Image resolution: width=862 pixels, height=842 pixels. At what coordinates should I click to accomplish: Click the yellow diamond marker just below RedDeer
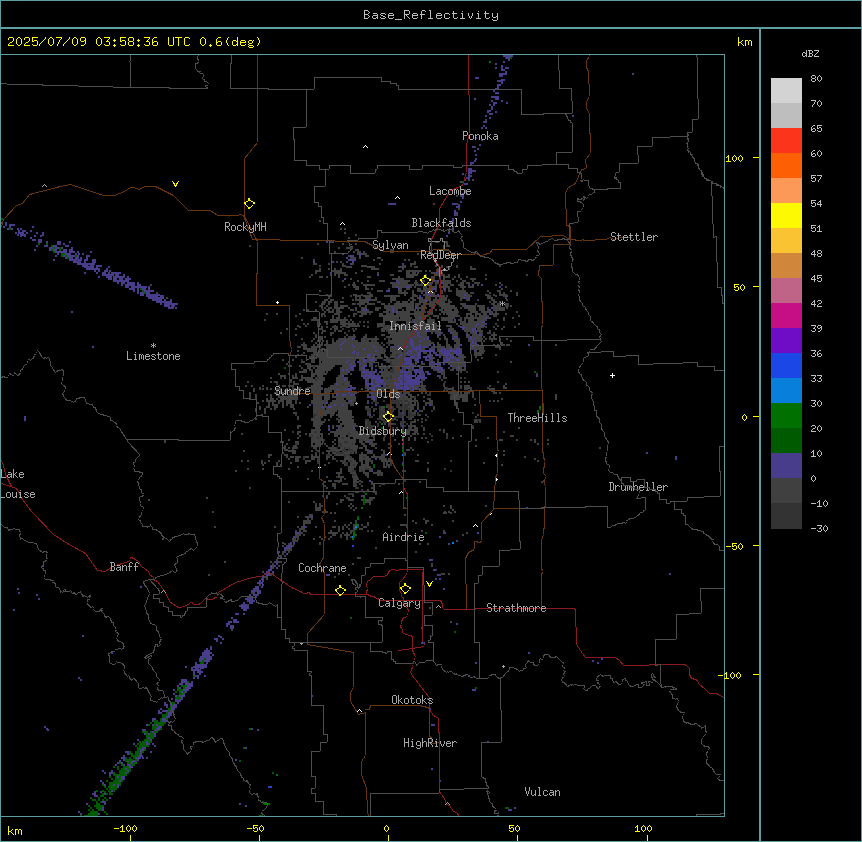pos(426,280)
